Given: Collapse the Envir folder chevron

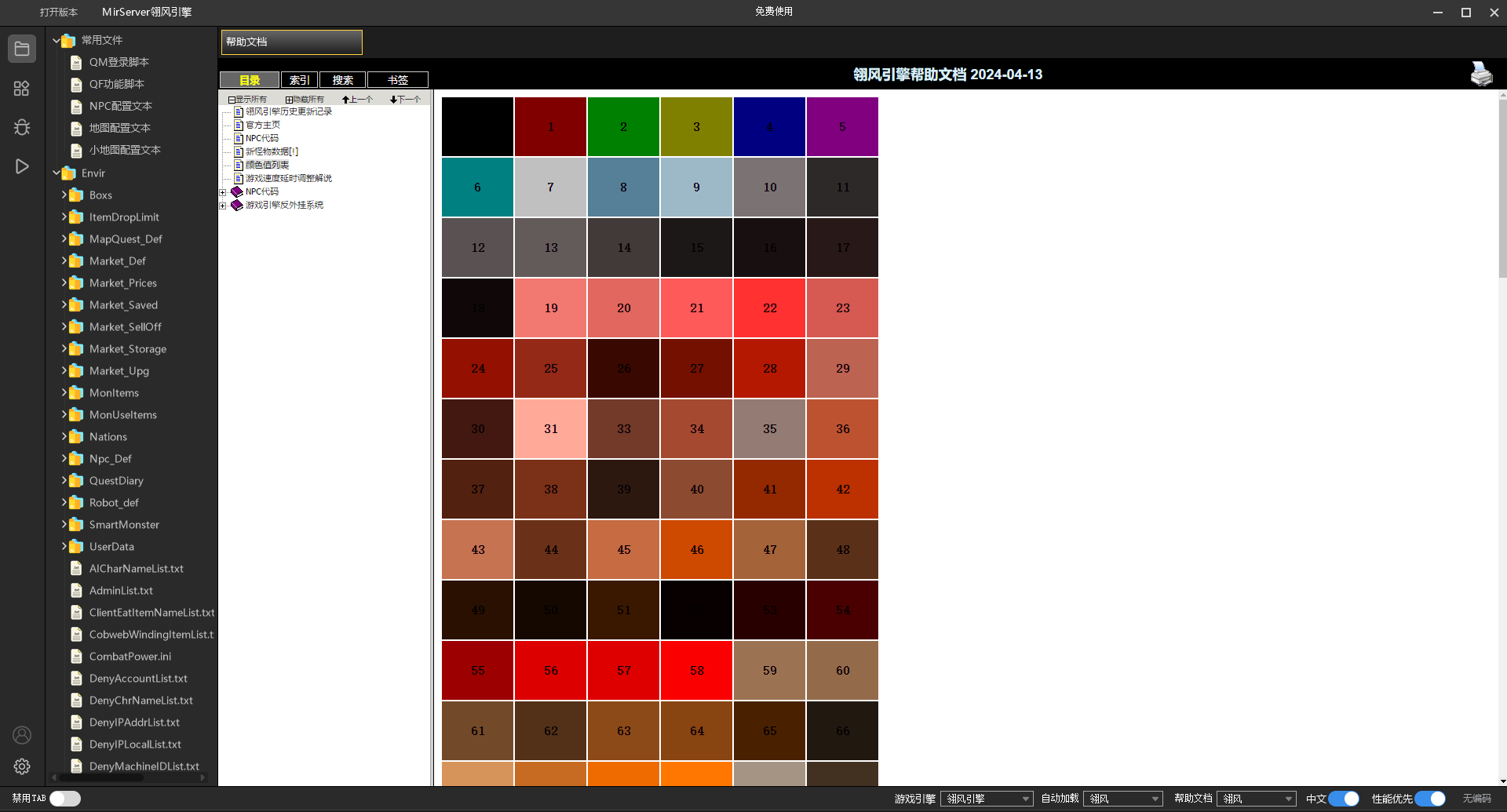Looking at the screenshot, I should [57, 173].
